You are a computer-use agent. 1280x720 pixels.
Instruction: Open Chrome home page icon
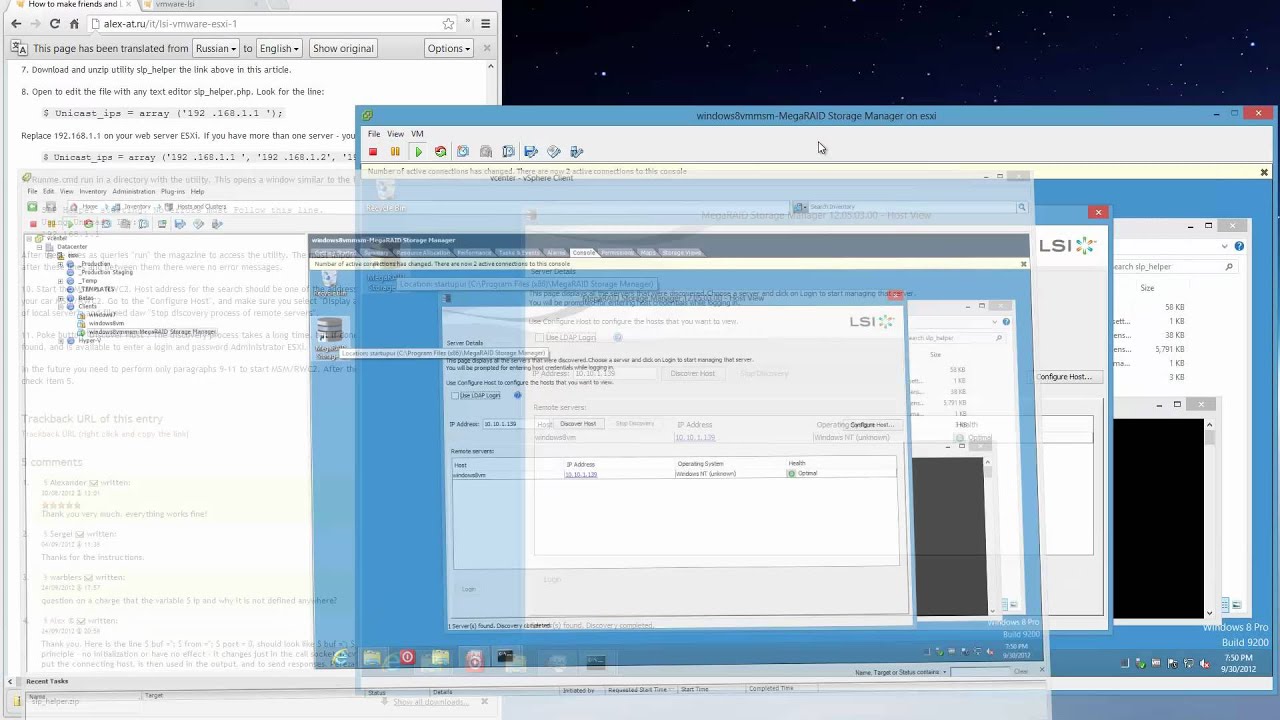pos(74,24)
